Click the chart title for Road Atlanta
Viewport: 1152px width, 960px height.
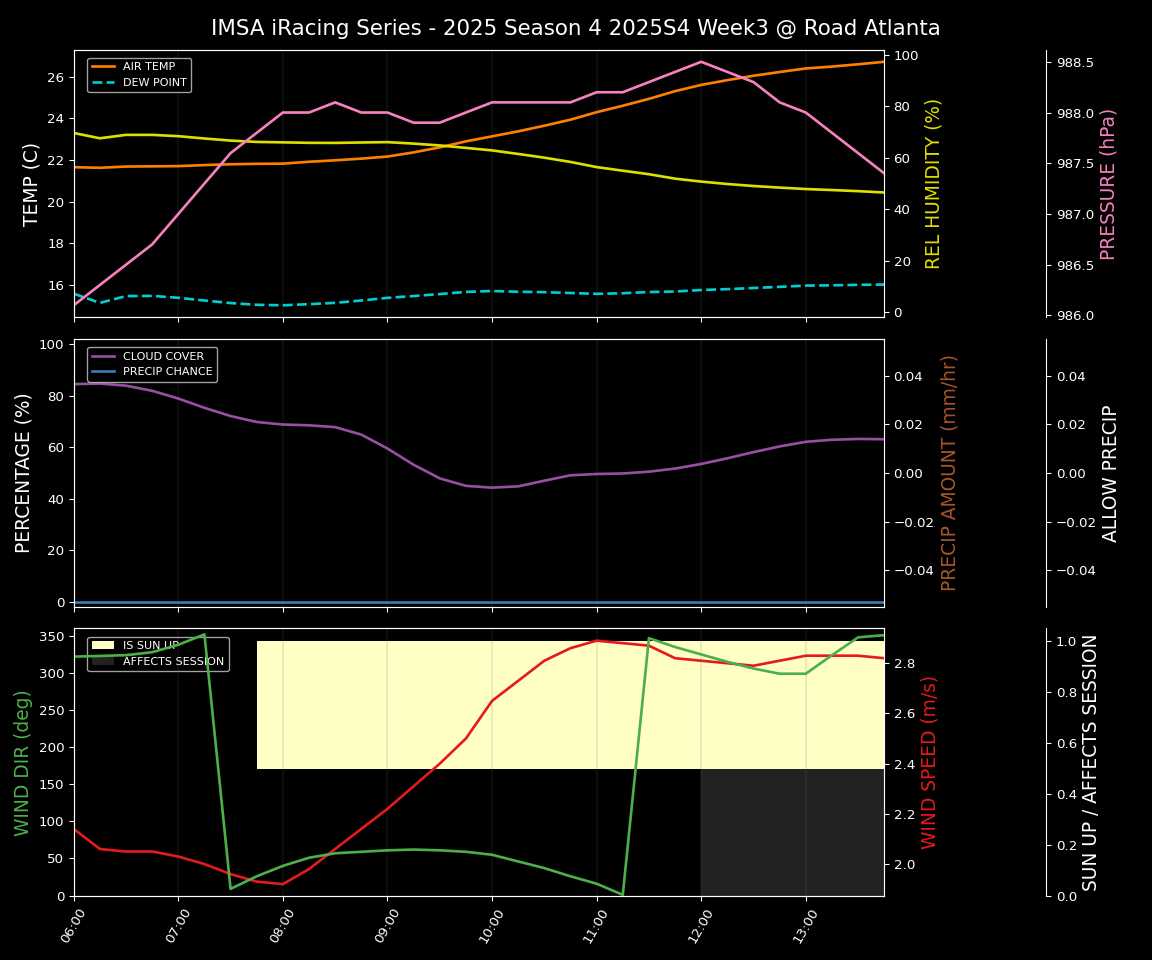click(x=575, y=28)
